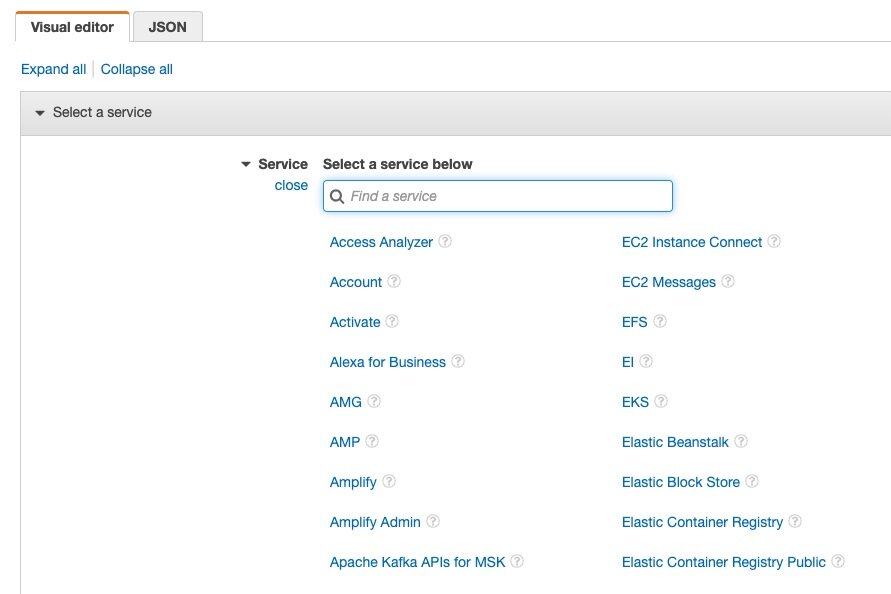
Task: Open help icon next to Access Analyzer
Action: tap(445, 242)
